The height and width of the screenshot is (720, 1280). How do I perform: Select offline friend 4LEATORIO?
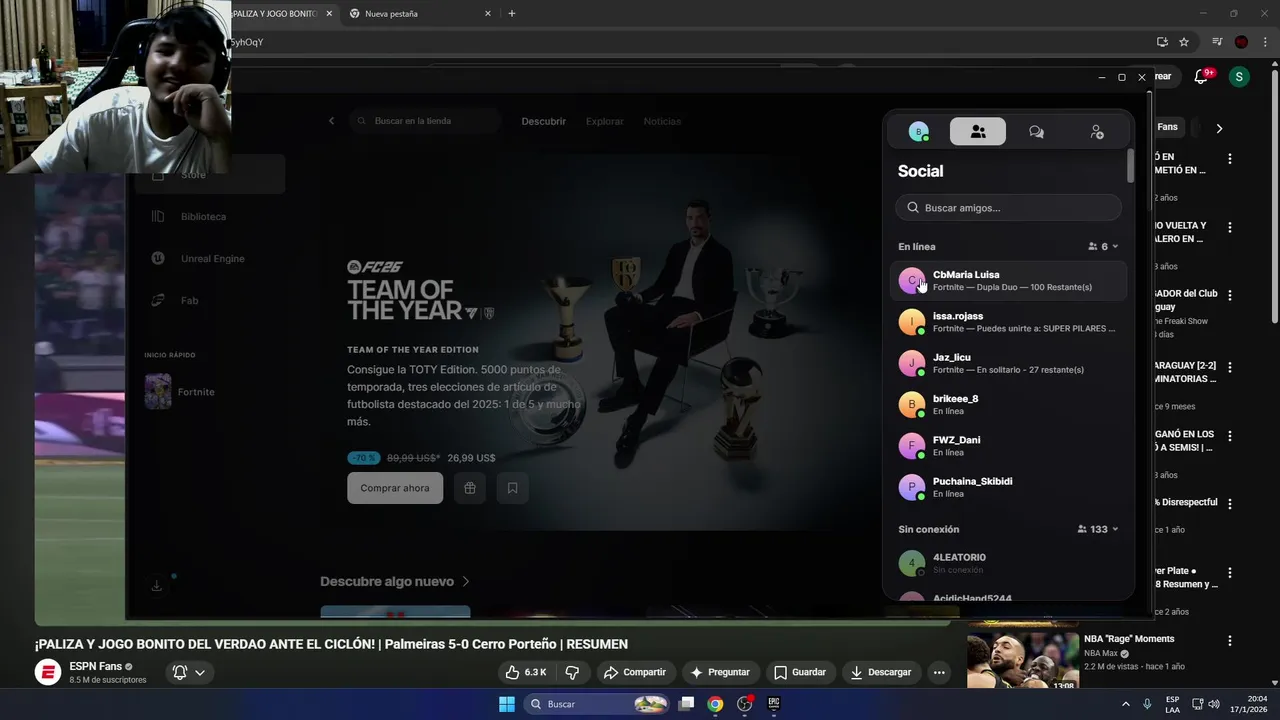click(x=1008, y=563)
